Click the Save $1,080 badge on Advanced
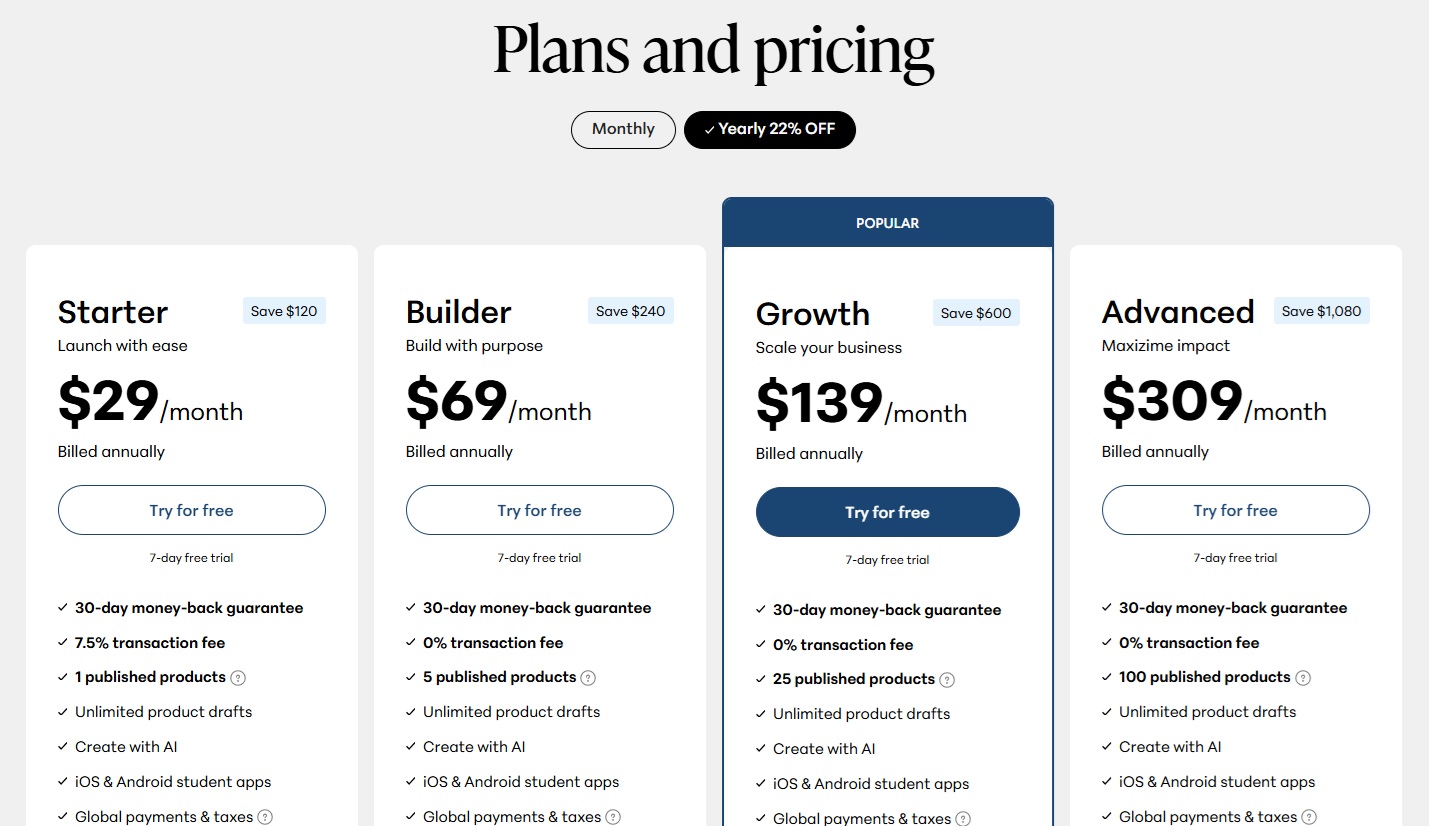Image resolution: width=1429 pixels, height=826 pixels. (1321, 311)
